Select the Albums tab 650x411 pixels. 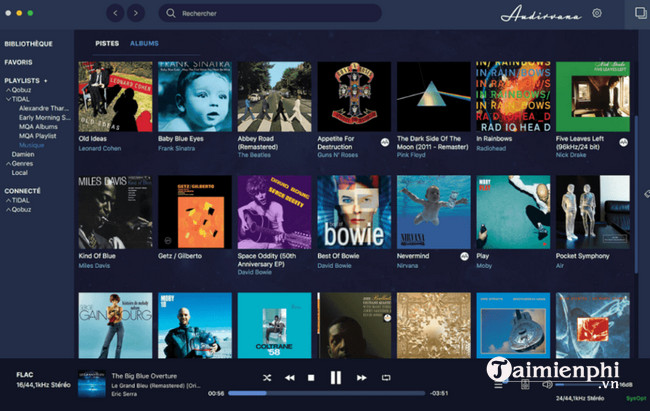click(144, 44)
